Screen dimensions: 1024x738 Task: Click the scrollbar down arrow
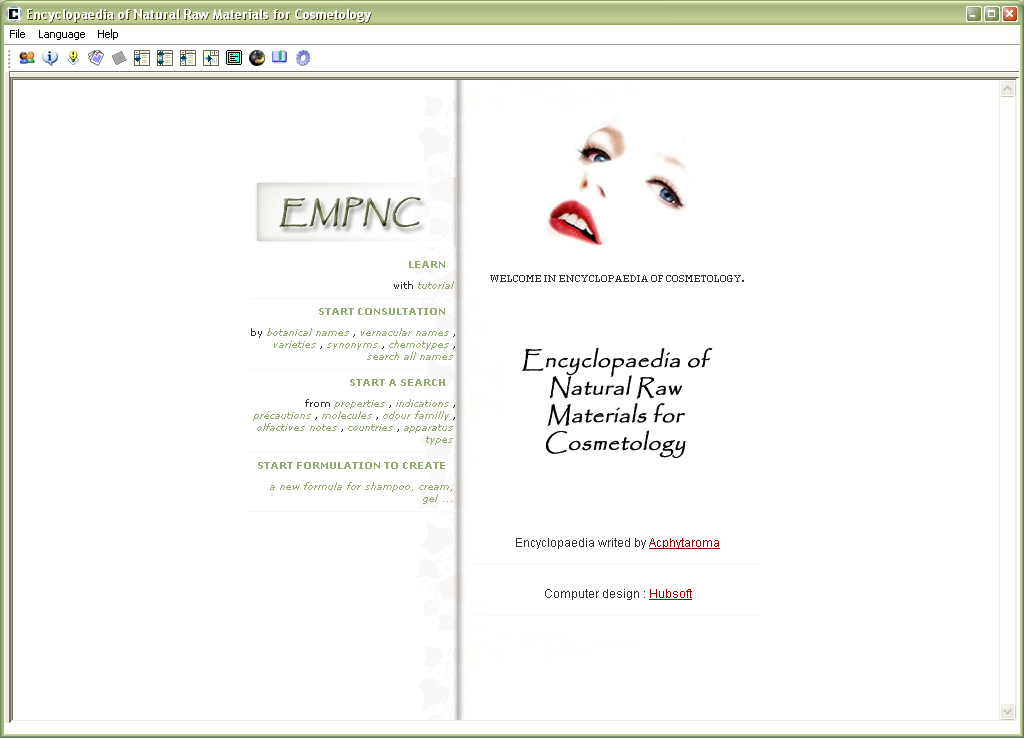(x=1007, y=711)
